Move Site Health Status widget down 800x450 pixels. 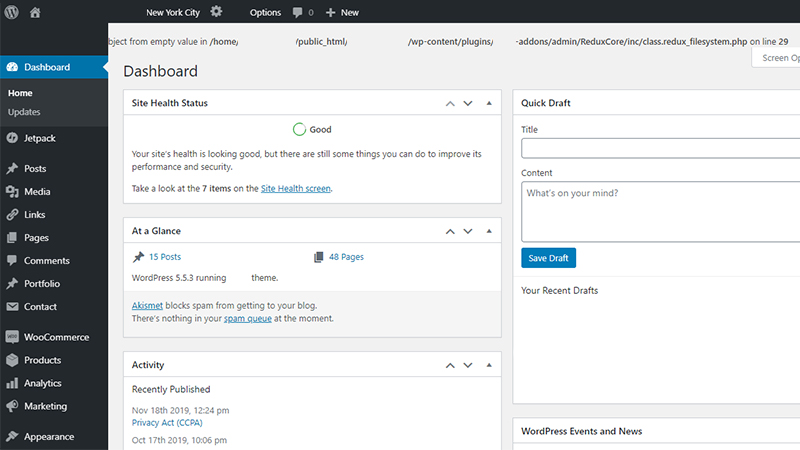[468, 103]
